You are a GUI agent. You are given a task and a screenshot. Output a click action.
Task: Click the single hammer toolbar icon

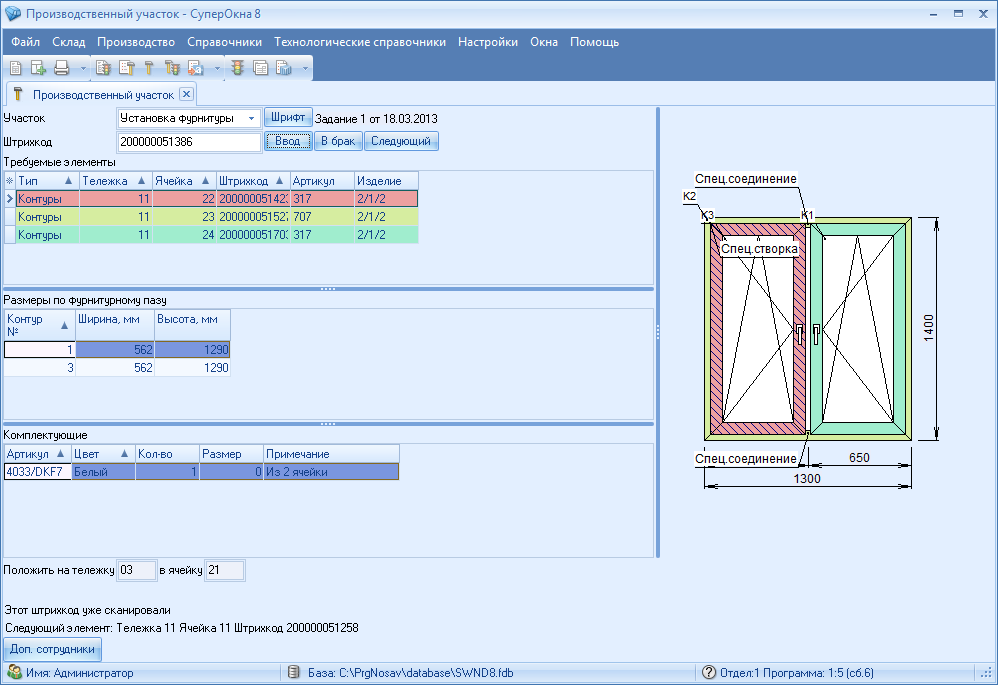click(149, 67)
